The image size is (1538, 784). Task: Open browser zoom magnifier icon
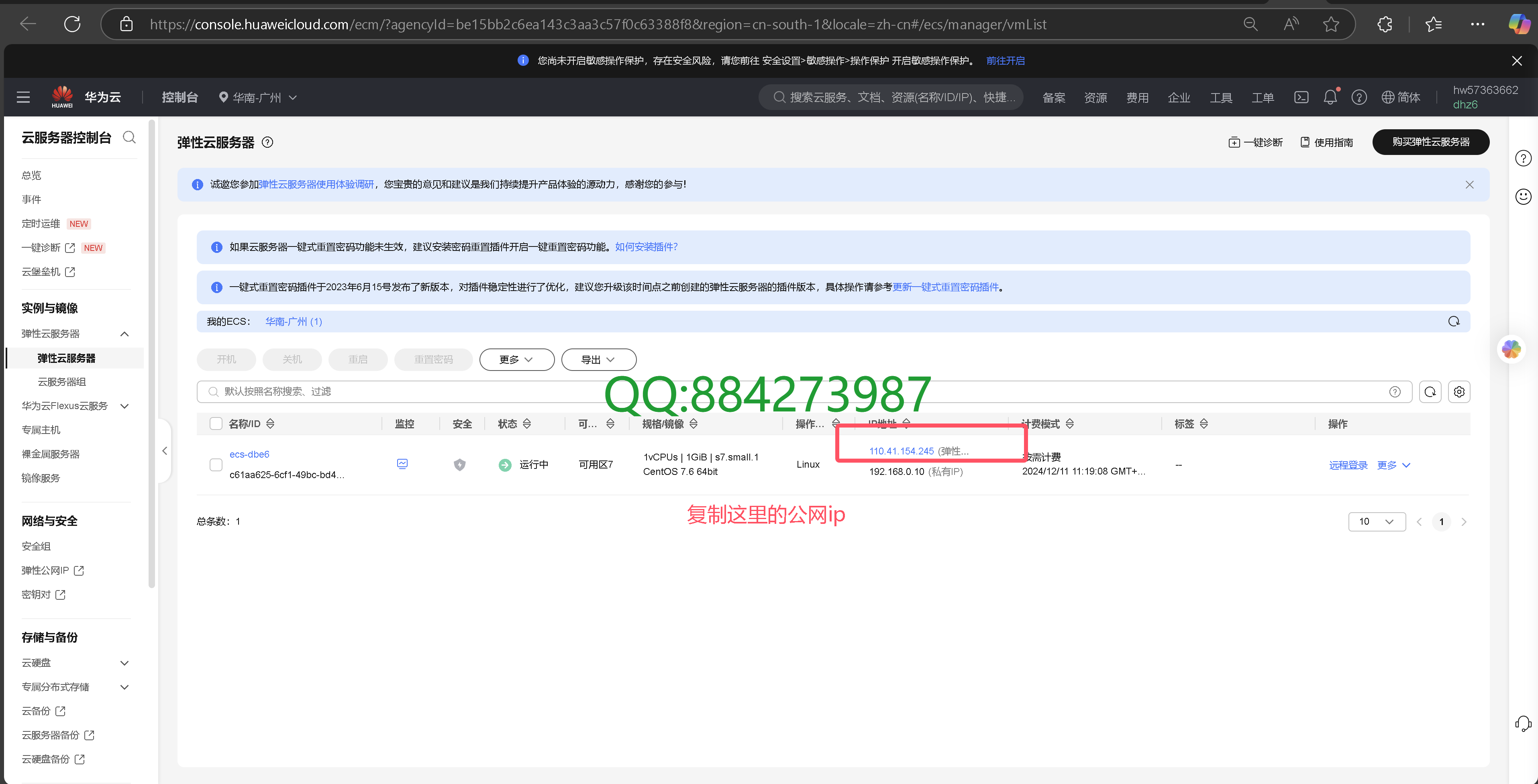[x=1250, y=24]
